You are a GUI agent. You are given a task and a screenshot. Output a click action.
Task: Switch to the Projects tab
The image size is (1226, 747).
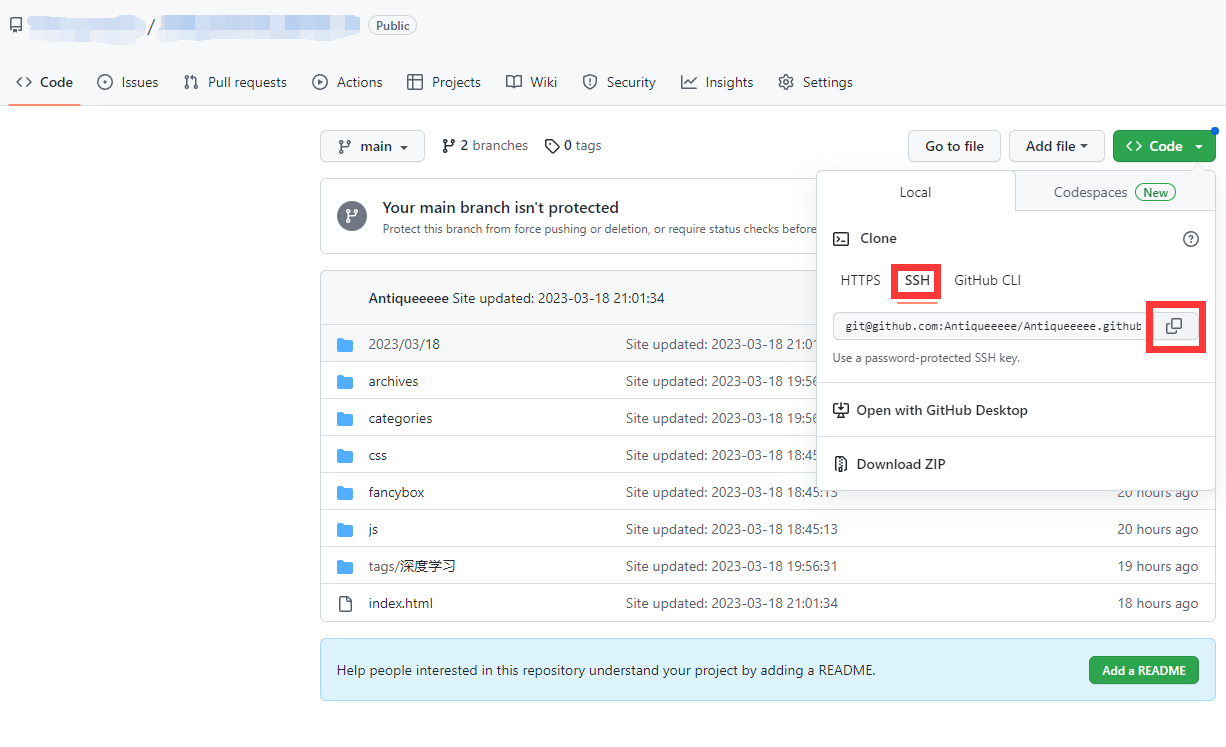click(x=444, y=82)
